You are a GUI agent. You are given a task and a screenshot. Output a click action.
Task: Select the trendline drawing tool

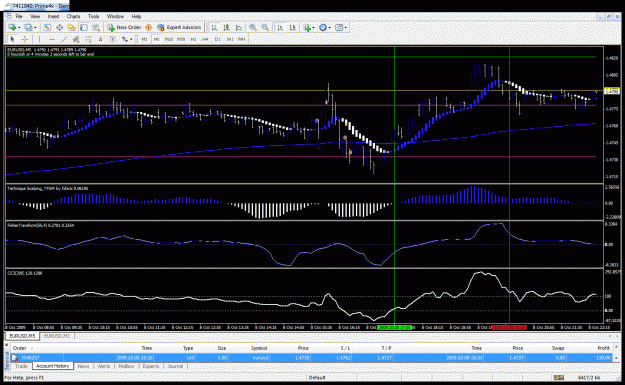[64, 39]
